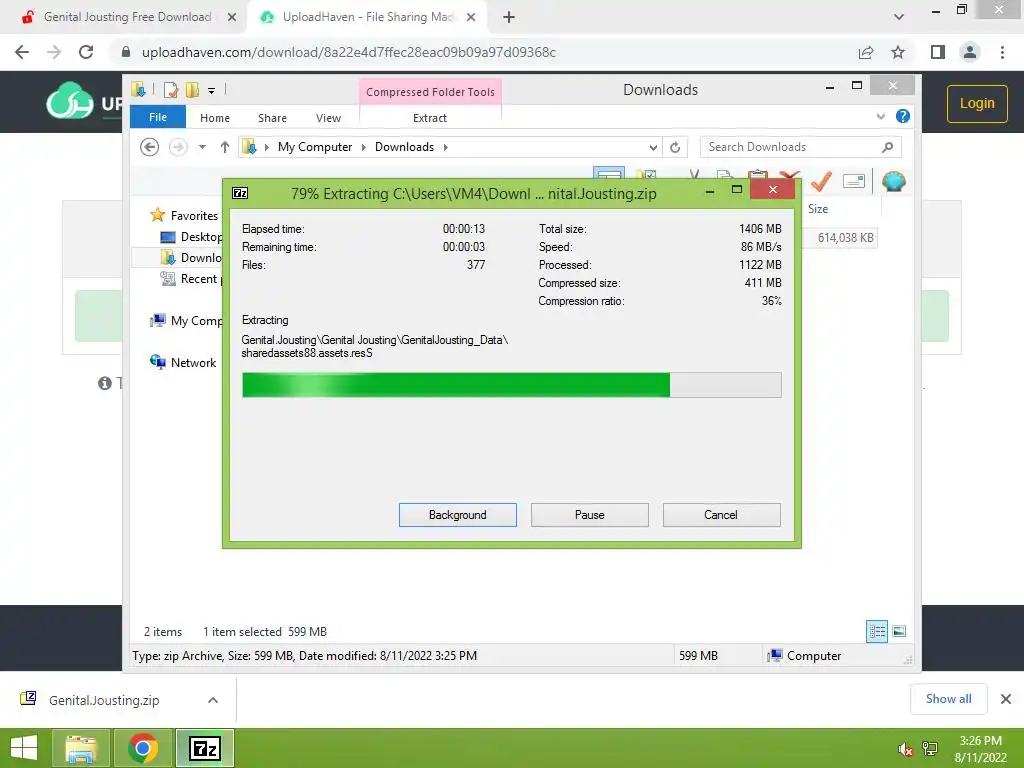The width and height of the screenshot is (1024, 768).
Task: Open a new Chrome tab
Action: tap(509, 18)
